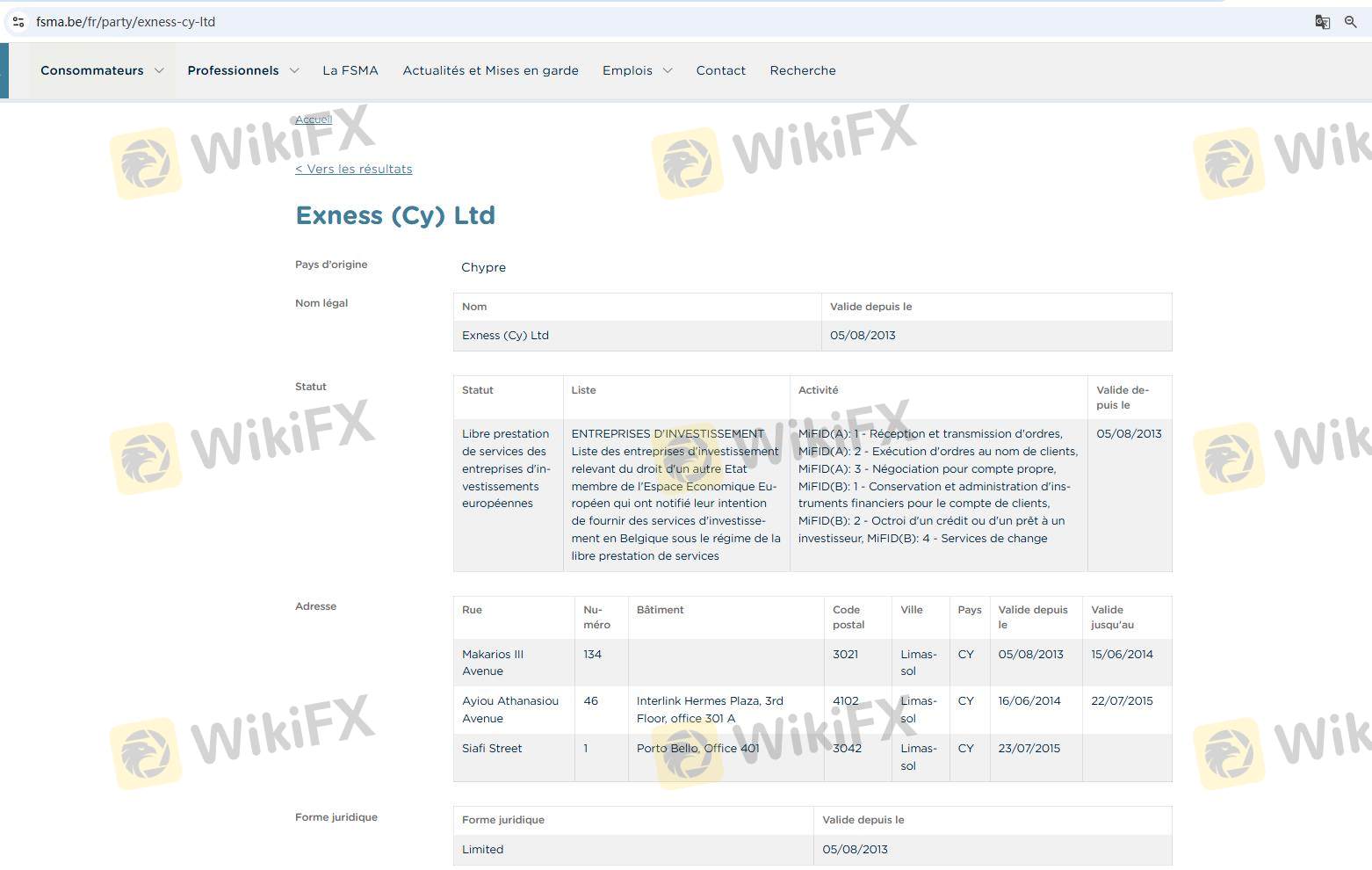
Task: Click the translate page icon
Action: [1322, 22]
